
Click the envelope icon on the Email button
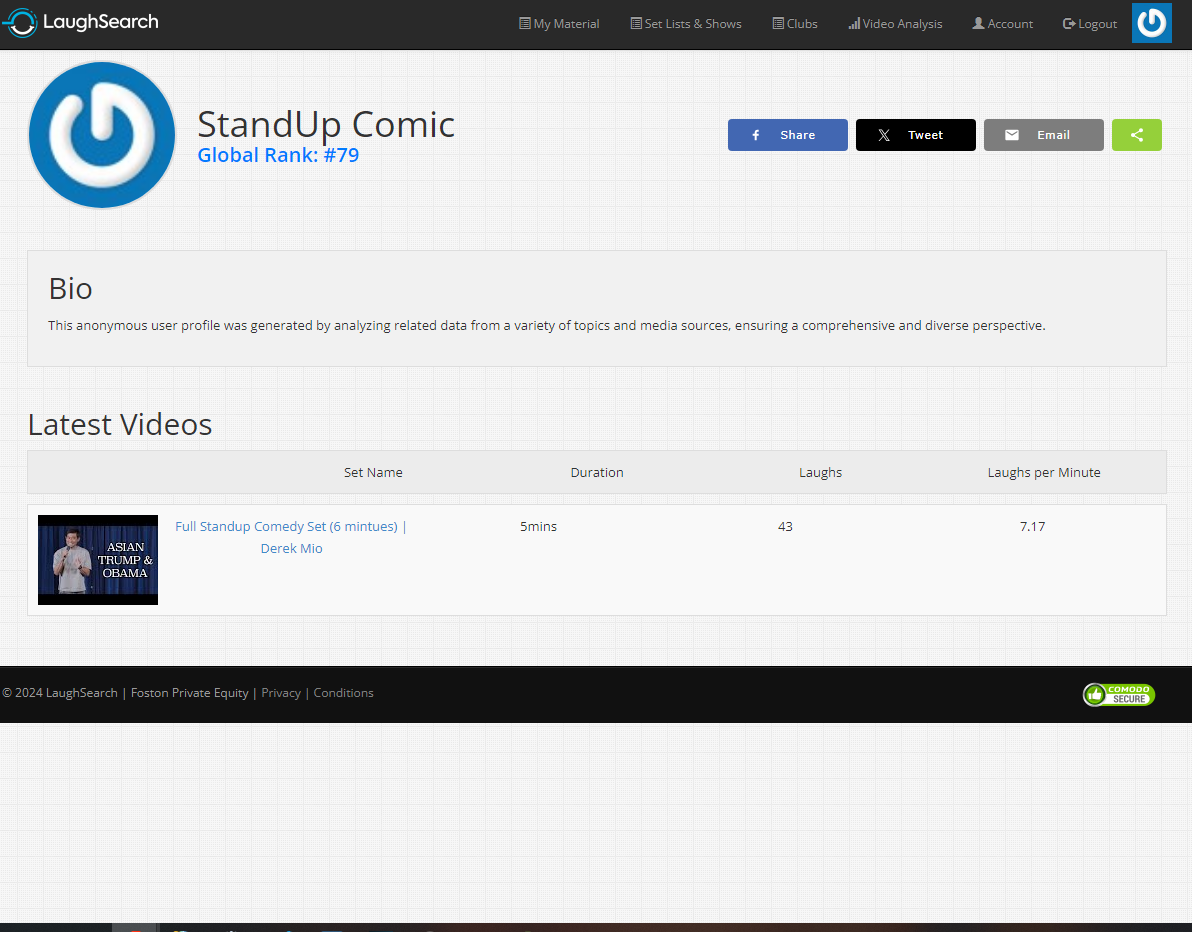click(x=1012, y=135)
